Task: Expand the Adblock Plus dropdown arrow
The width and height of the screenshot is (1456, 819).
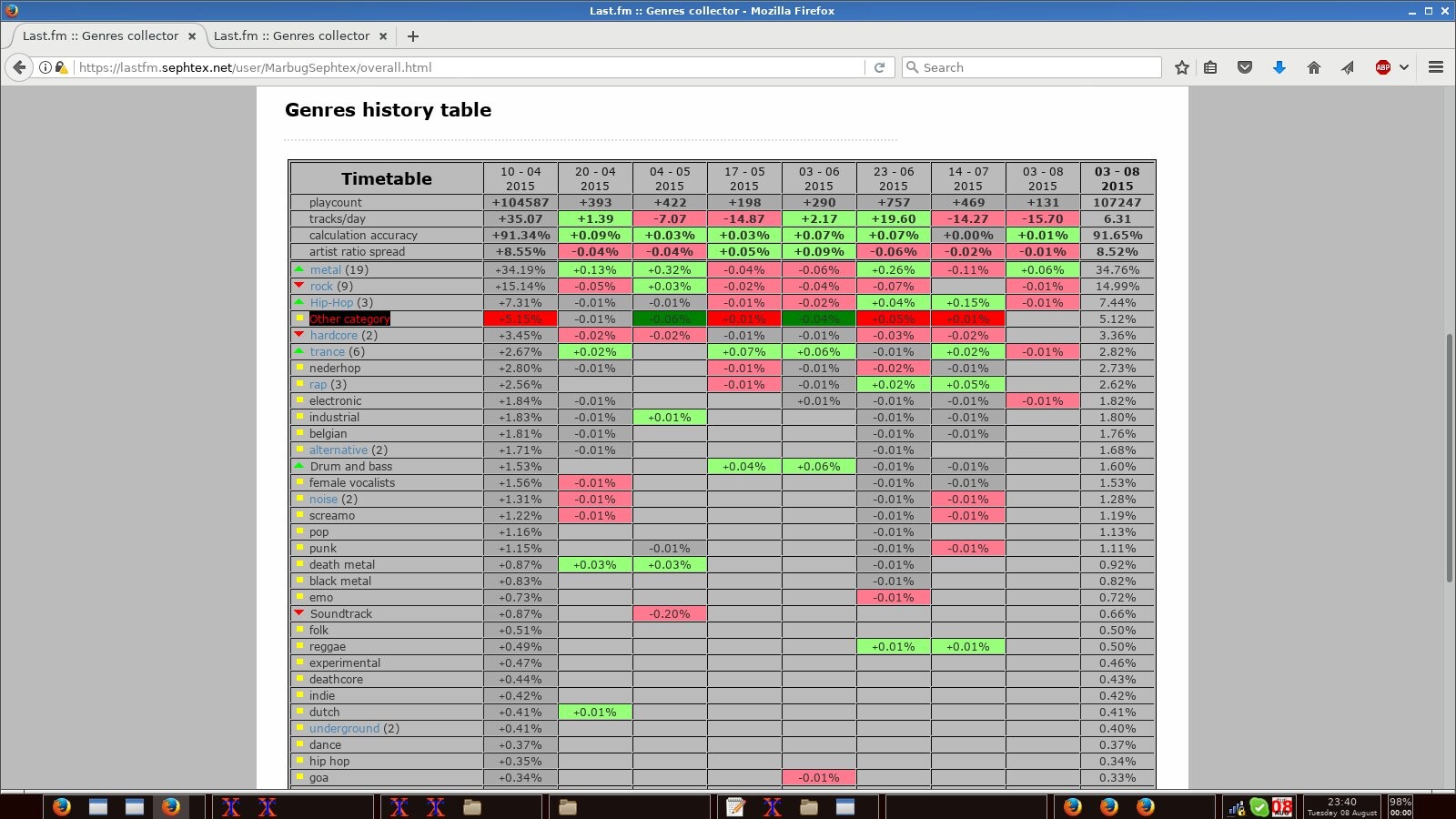Action: (x=1404, y=67)
